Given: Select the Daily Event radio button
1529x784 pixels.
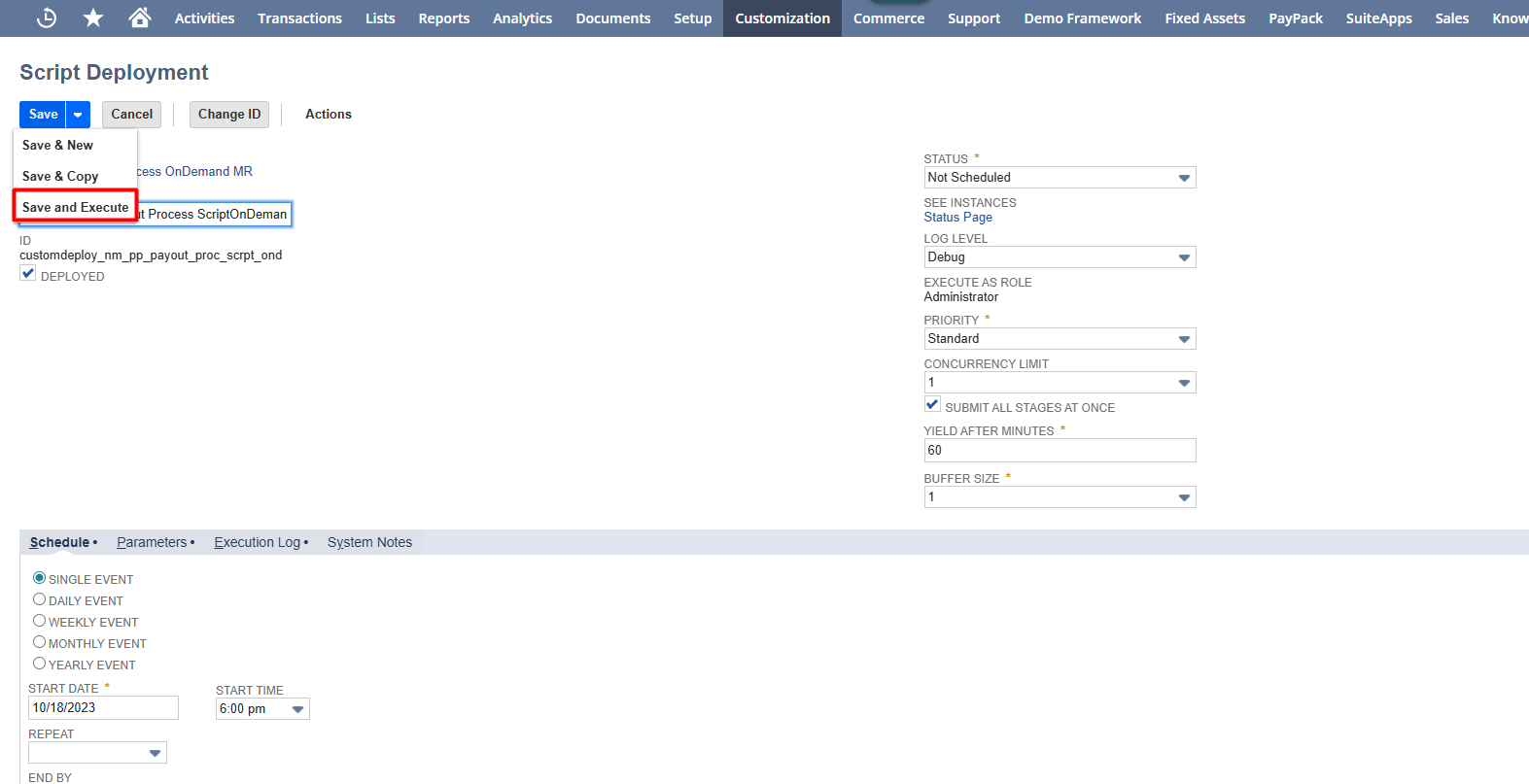Looking at the screenshot, I should pos(40,599).
